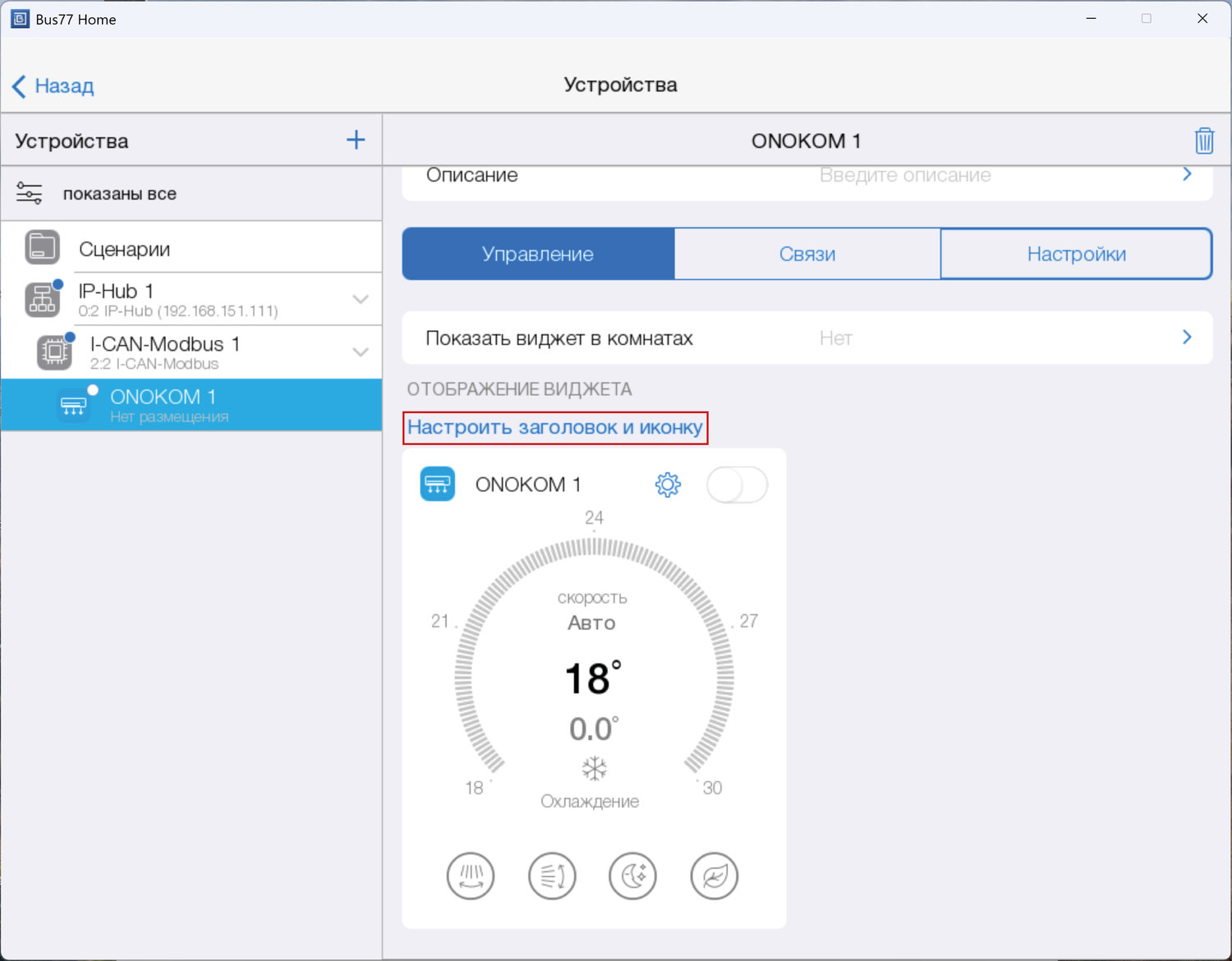This screenshot has width=1232, height=961.
Task: Click the filter sliders icon
Action: click(30, 194)
